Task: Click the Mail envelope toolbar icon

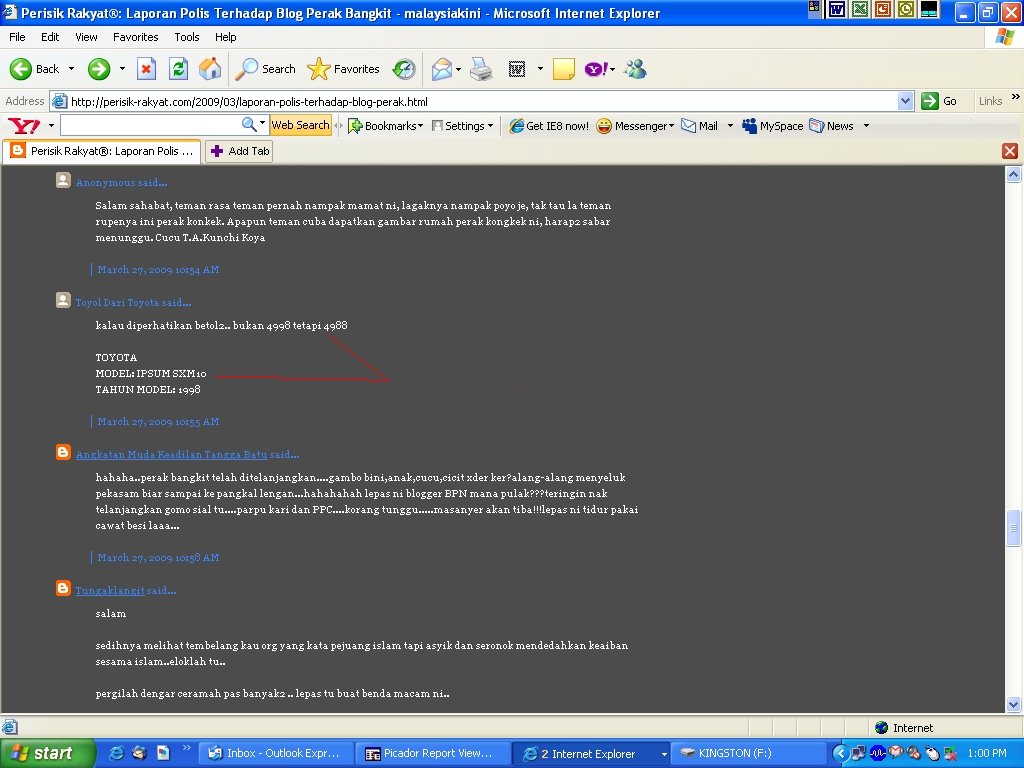Action: (441, 69)
